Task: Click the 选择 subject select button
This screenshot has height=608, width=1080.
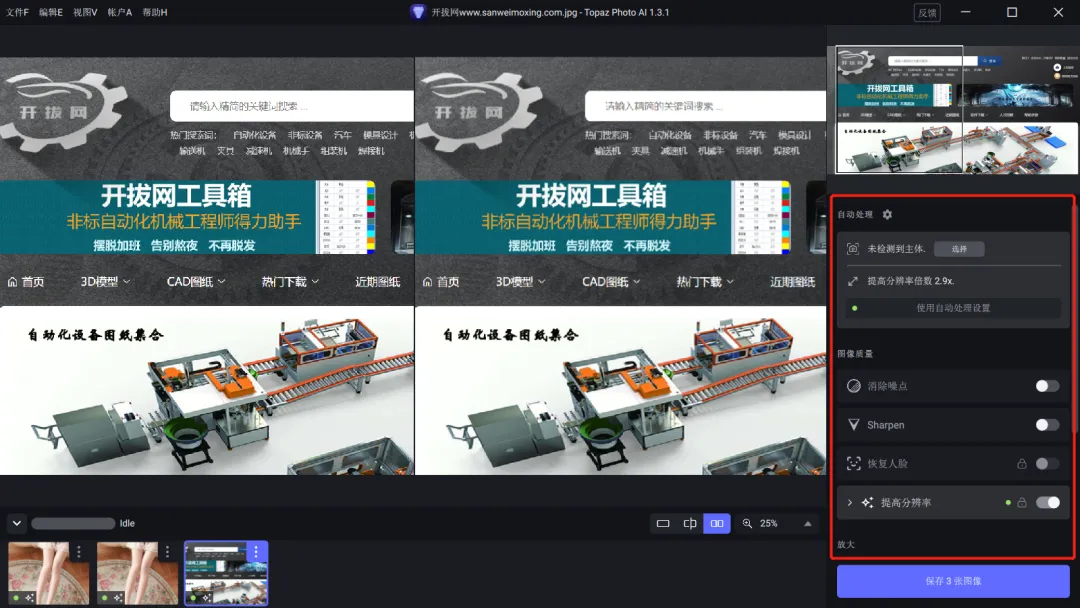Action: pyautogui.click(x=959, y=249)
